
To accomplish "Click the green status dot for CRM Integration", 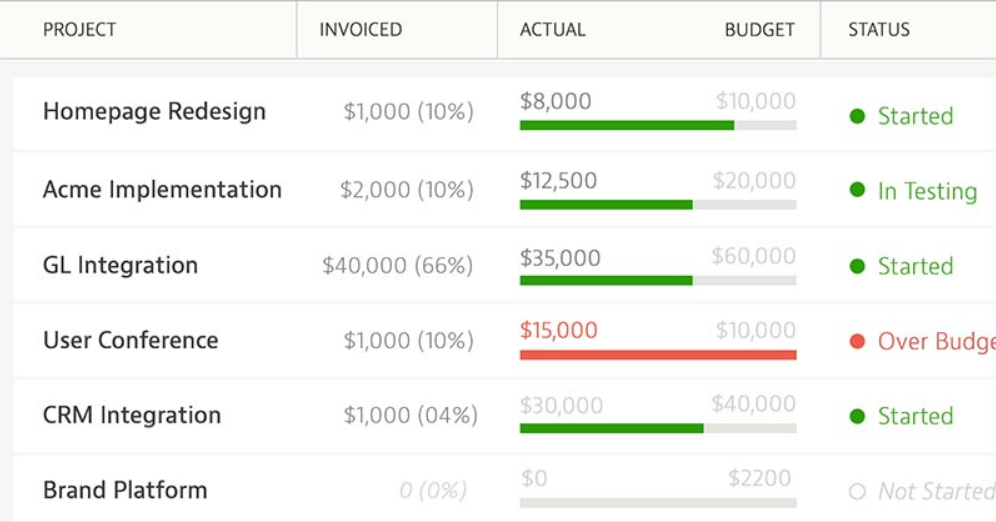I will (857, 416).
